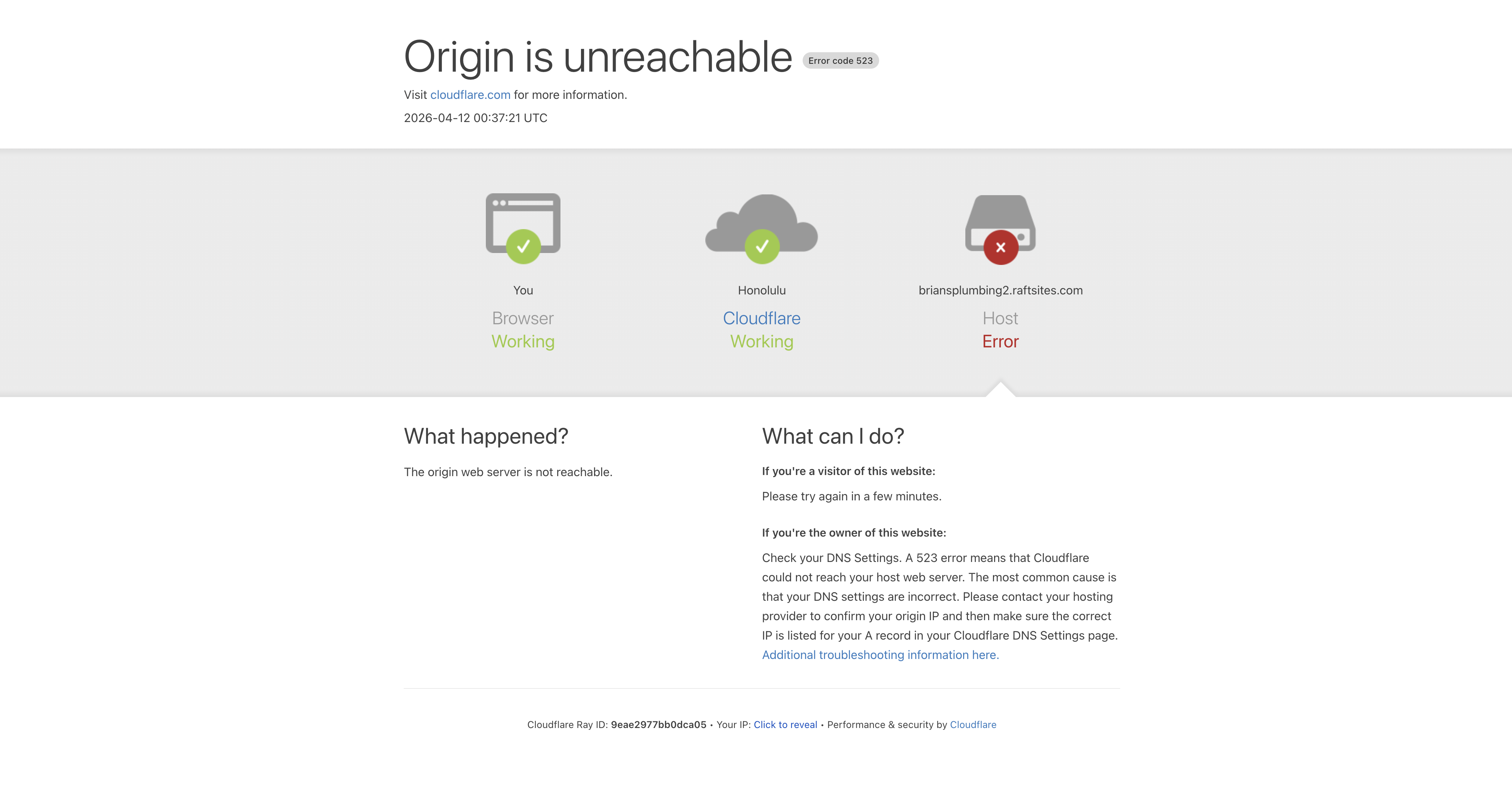
Task: Click the Cloudflare link under Honolulu
Action: point(761,318)
